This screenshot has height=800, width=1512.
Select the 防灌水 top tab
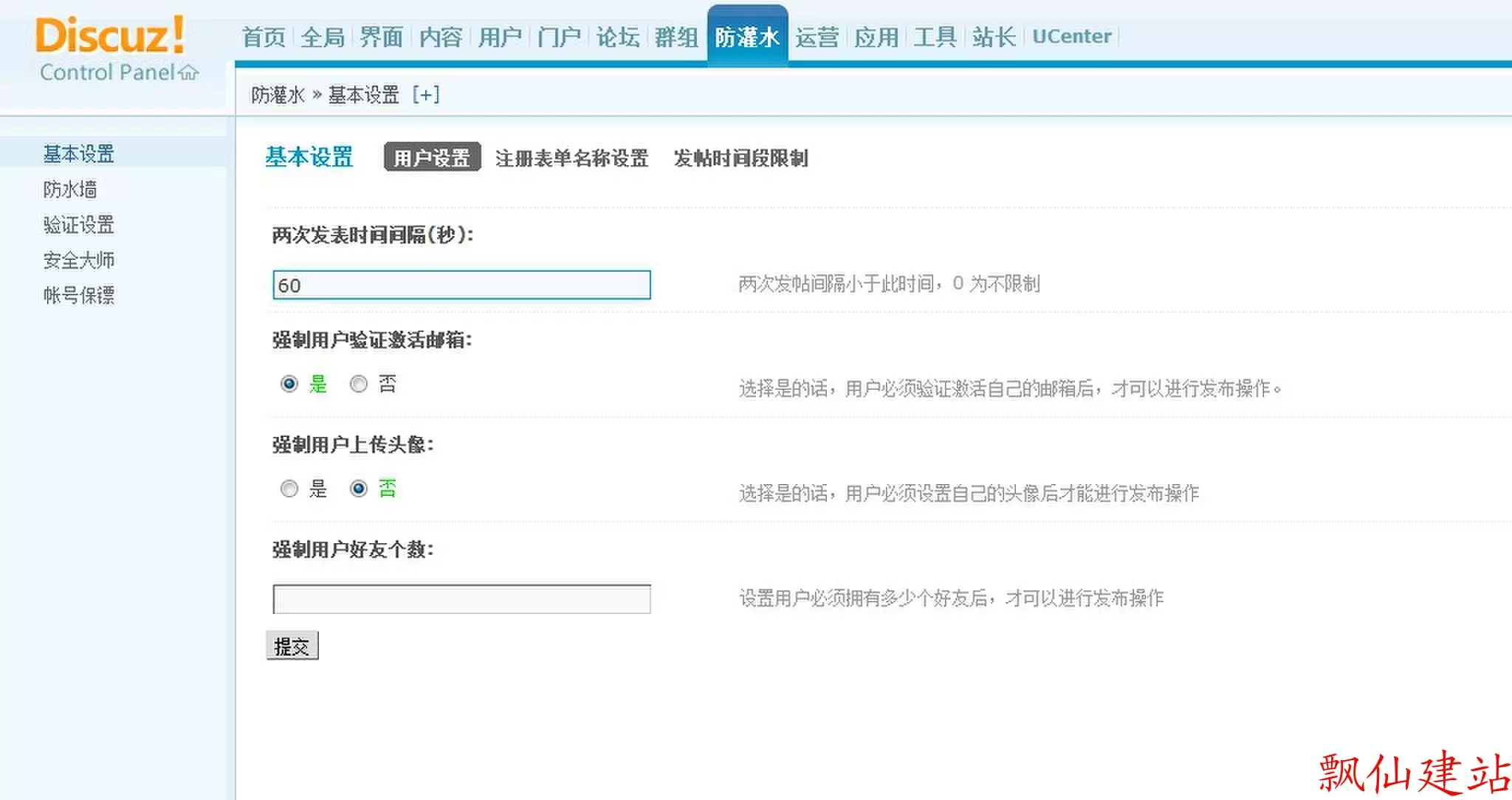coord(747,37)
